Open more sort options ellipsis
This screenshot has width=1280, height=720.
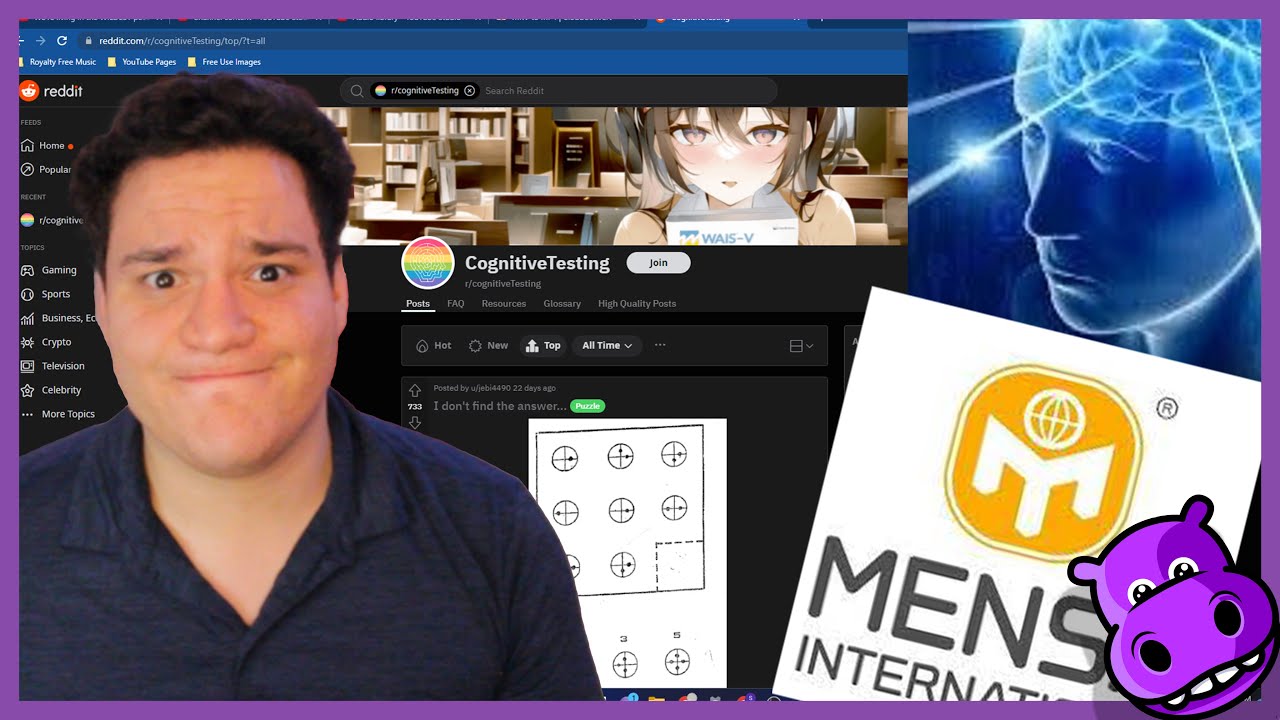click(x=660, y=345)
